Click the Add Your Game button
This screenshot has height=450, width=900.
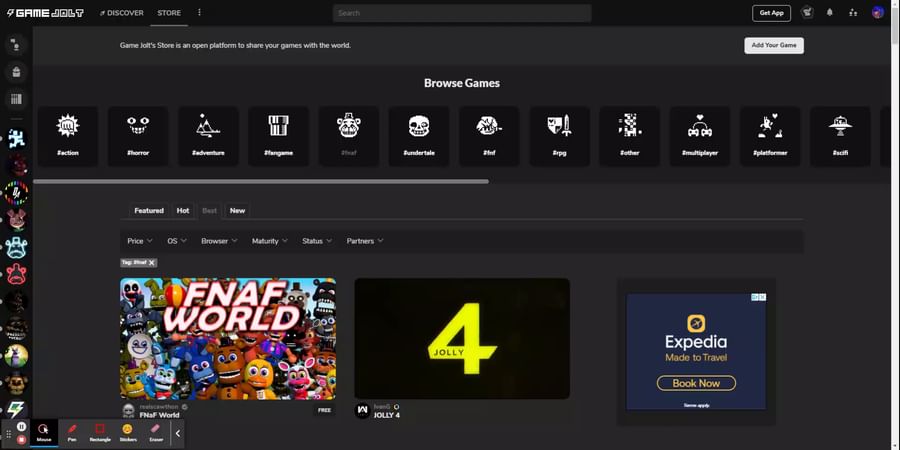774,45
